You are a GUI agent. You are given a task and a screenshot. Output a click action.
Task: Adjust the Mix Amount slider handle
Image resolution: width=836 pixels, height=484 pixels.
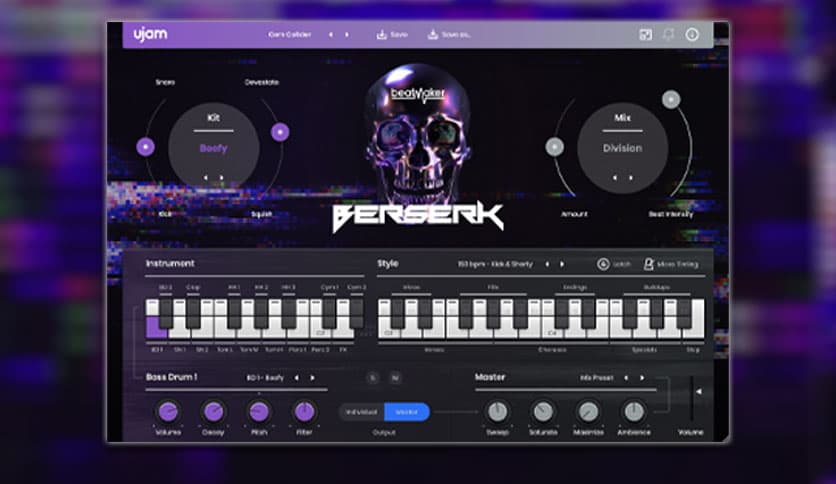554,147
